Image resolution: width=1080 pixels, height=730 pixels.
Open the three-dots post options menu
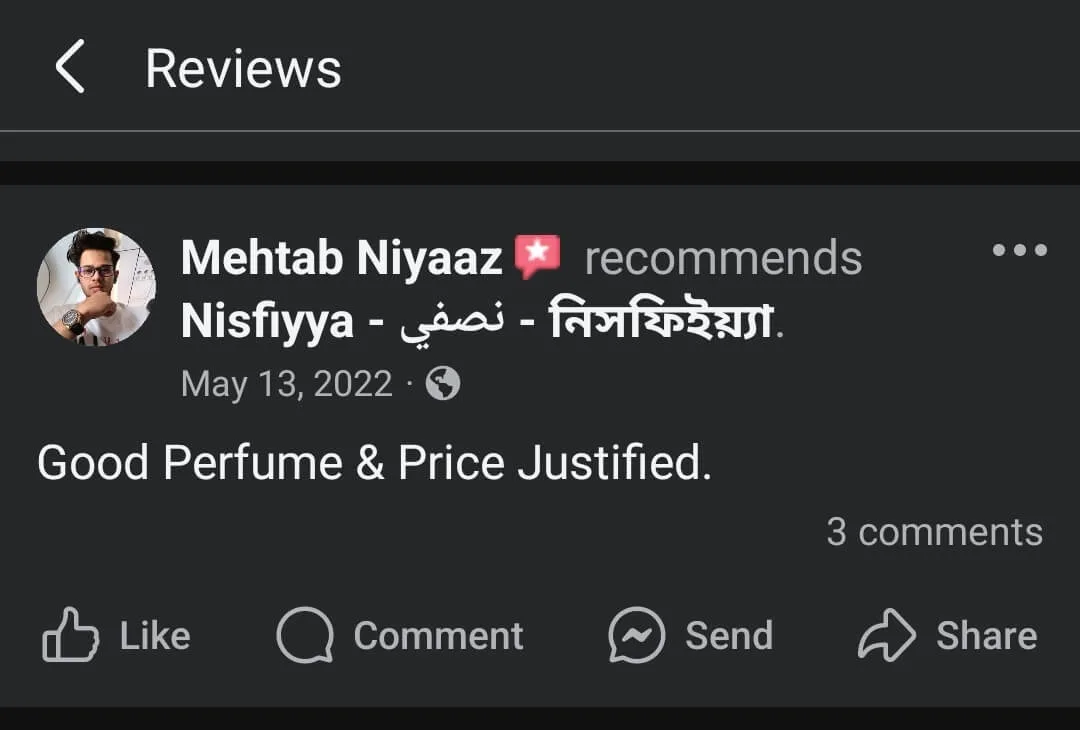[x=1019, y=250]
